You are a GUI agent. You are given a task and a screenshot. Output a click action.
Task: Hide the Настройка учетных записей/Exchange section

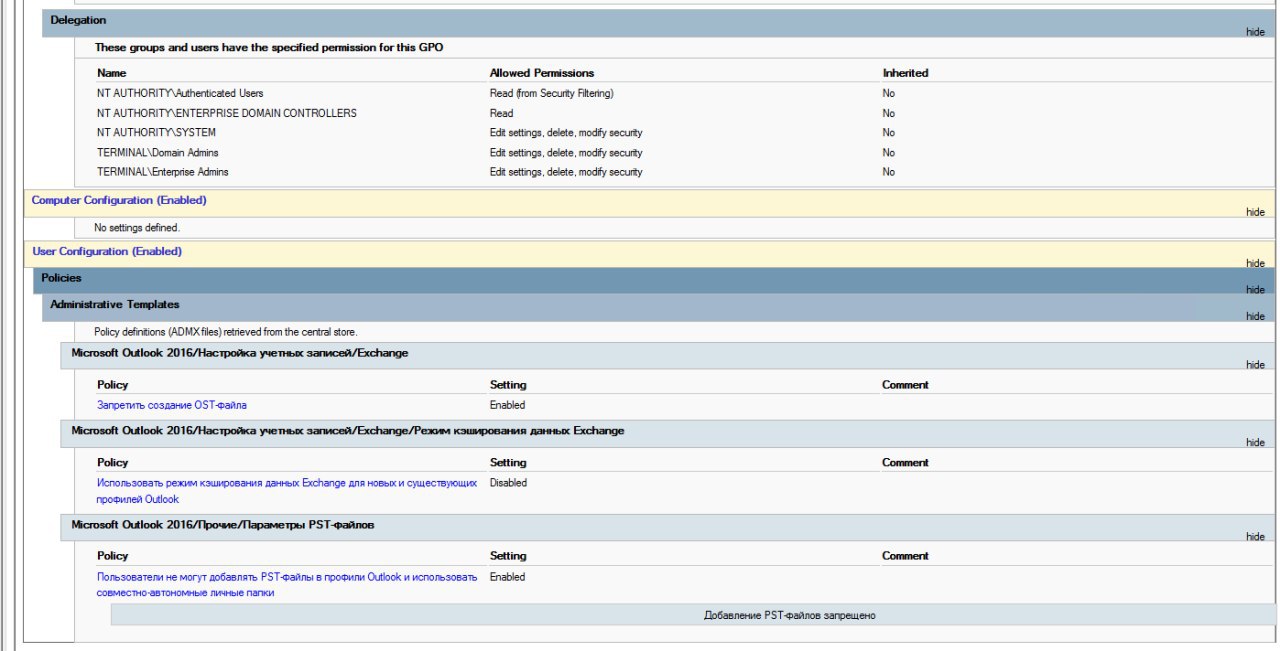1255,365
